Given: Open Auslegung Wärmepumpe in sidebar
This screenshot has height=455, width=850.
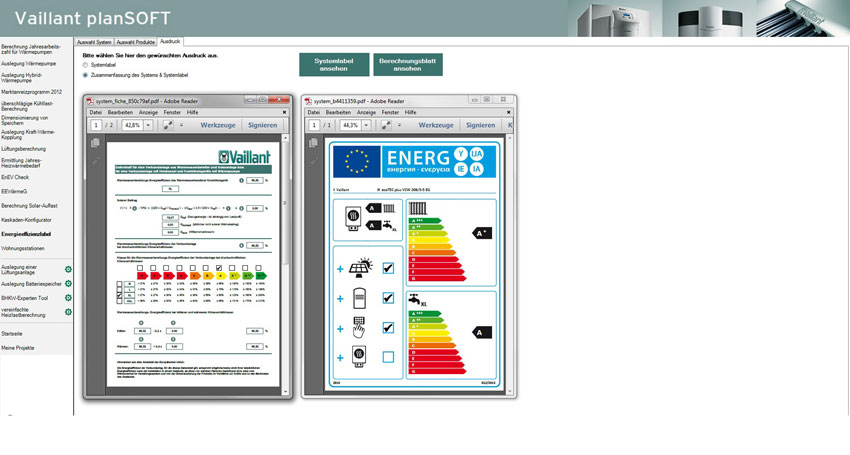Looking at the screenshot, I should coord(29,64).
